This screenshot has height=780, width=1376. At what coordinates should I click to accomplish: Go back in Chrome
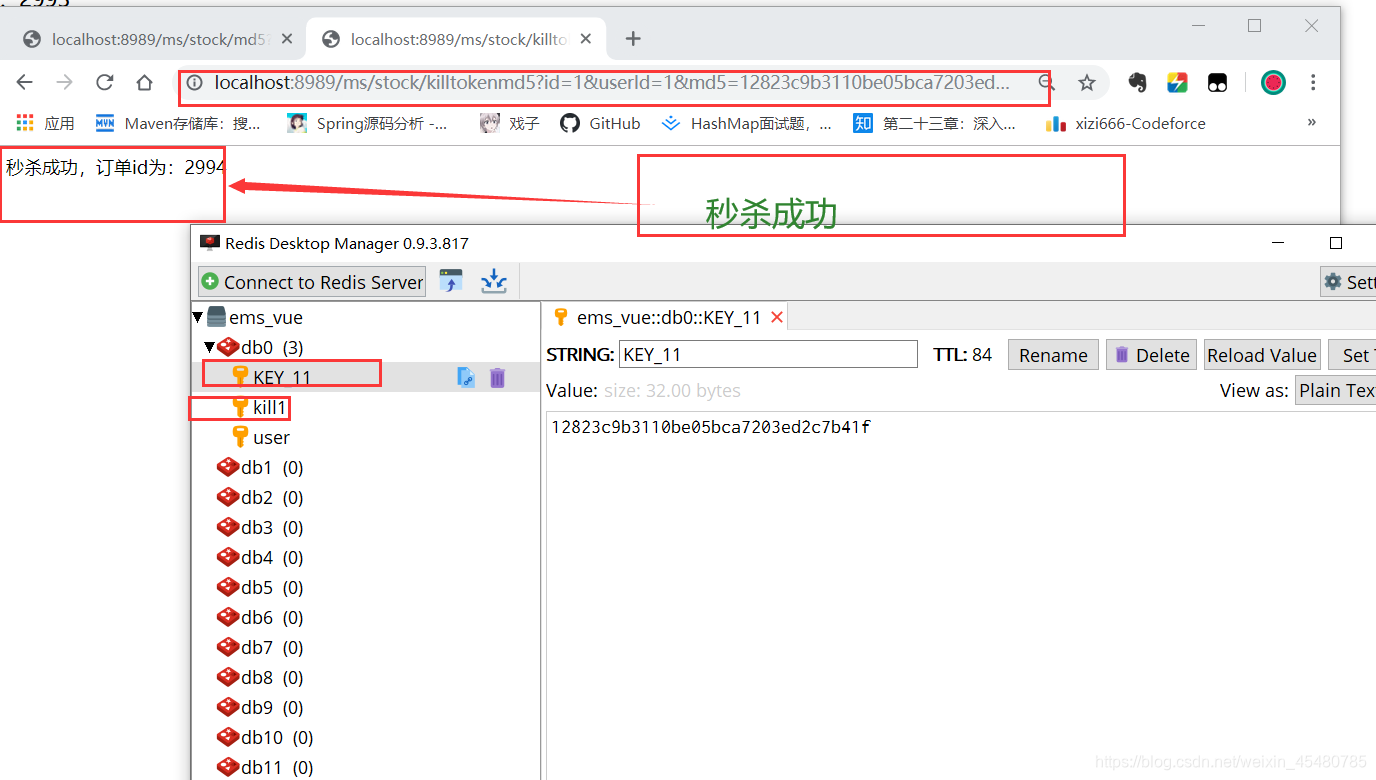[25, 82]
